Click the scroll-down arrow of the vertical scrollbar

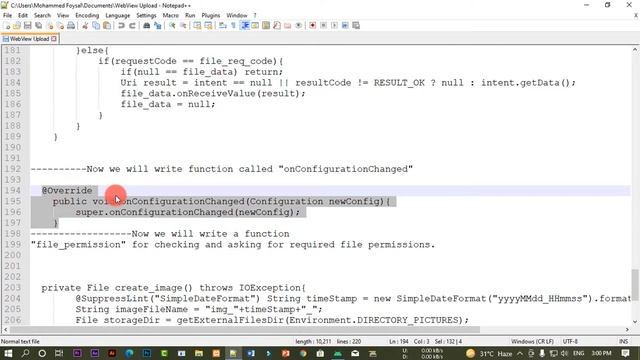635,322
